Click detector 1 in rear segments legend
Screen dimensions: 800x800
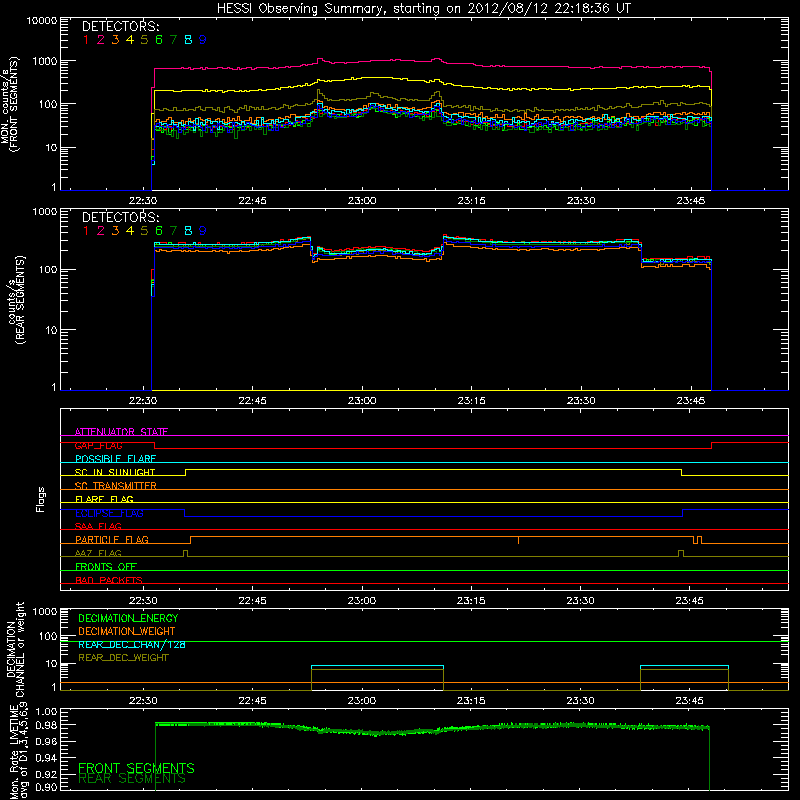point(86,231)
